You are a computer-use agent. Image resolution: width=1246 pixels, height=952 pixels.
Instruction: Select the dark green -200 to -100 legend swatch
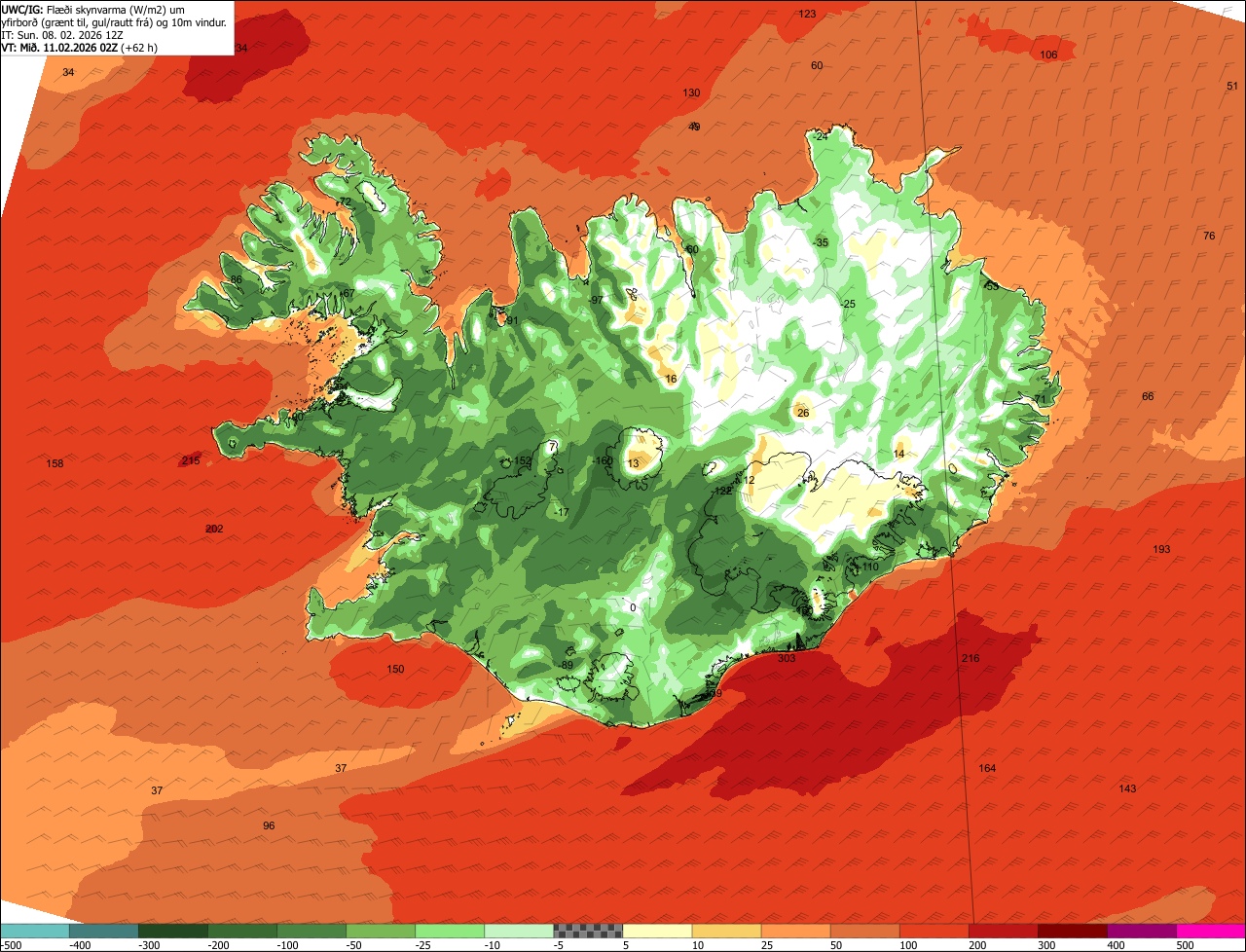pyautogui.click(x=242, y=931)
